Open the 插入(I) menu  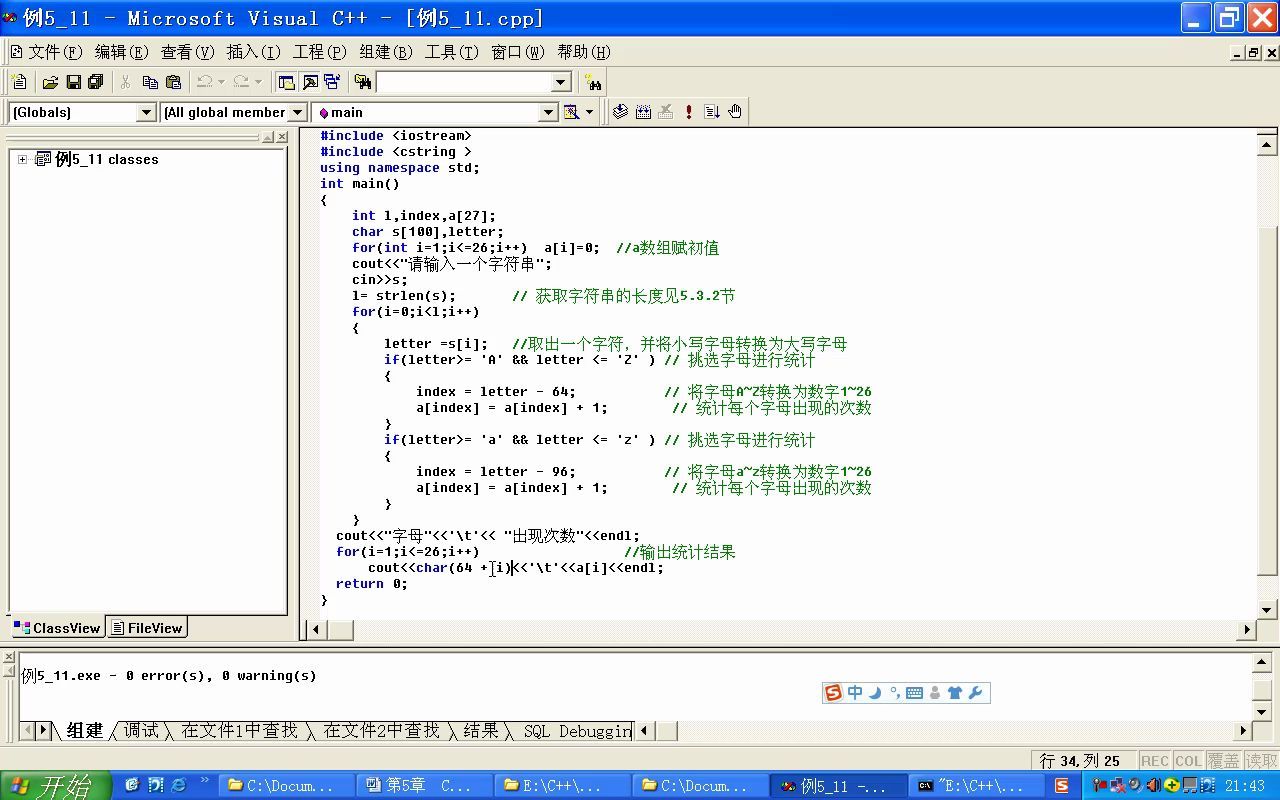pyautogui.click(x=253, y=52)
